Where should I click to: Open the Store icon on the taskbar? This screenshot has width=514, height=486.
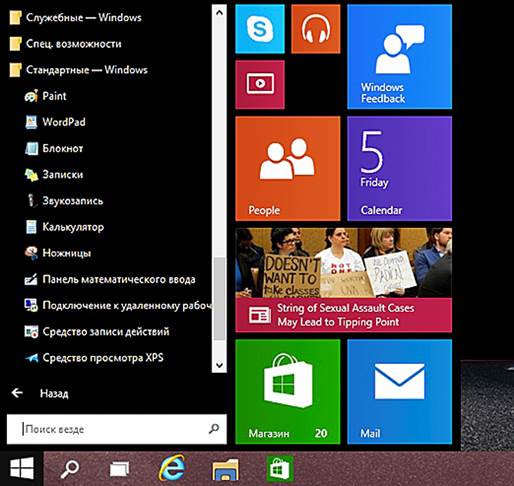[280, 469]
